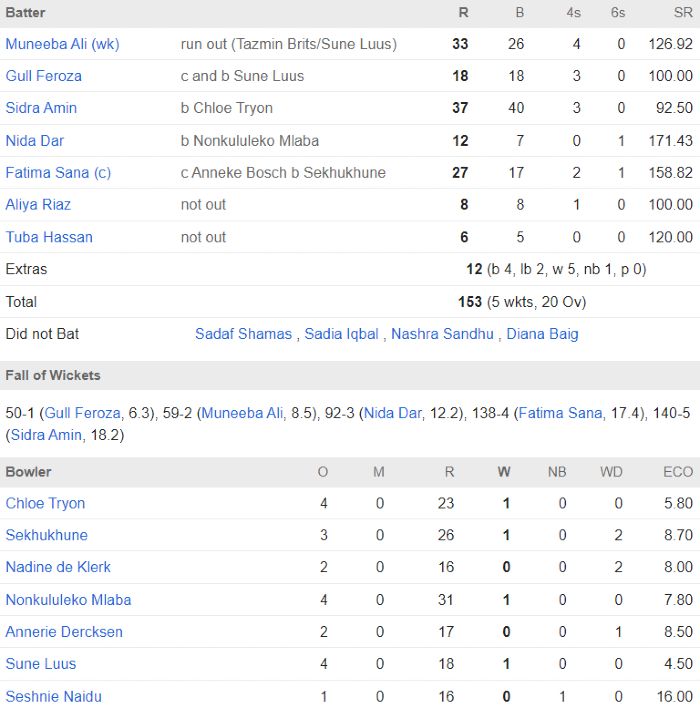Select Sadaf Shamas in Did not Bat
The image size is (700, 708).
243,334
